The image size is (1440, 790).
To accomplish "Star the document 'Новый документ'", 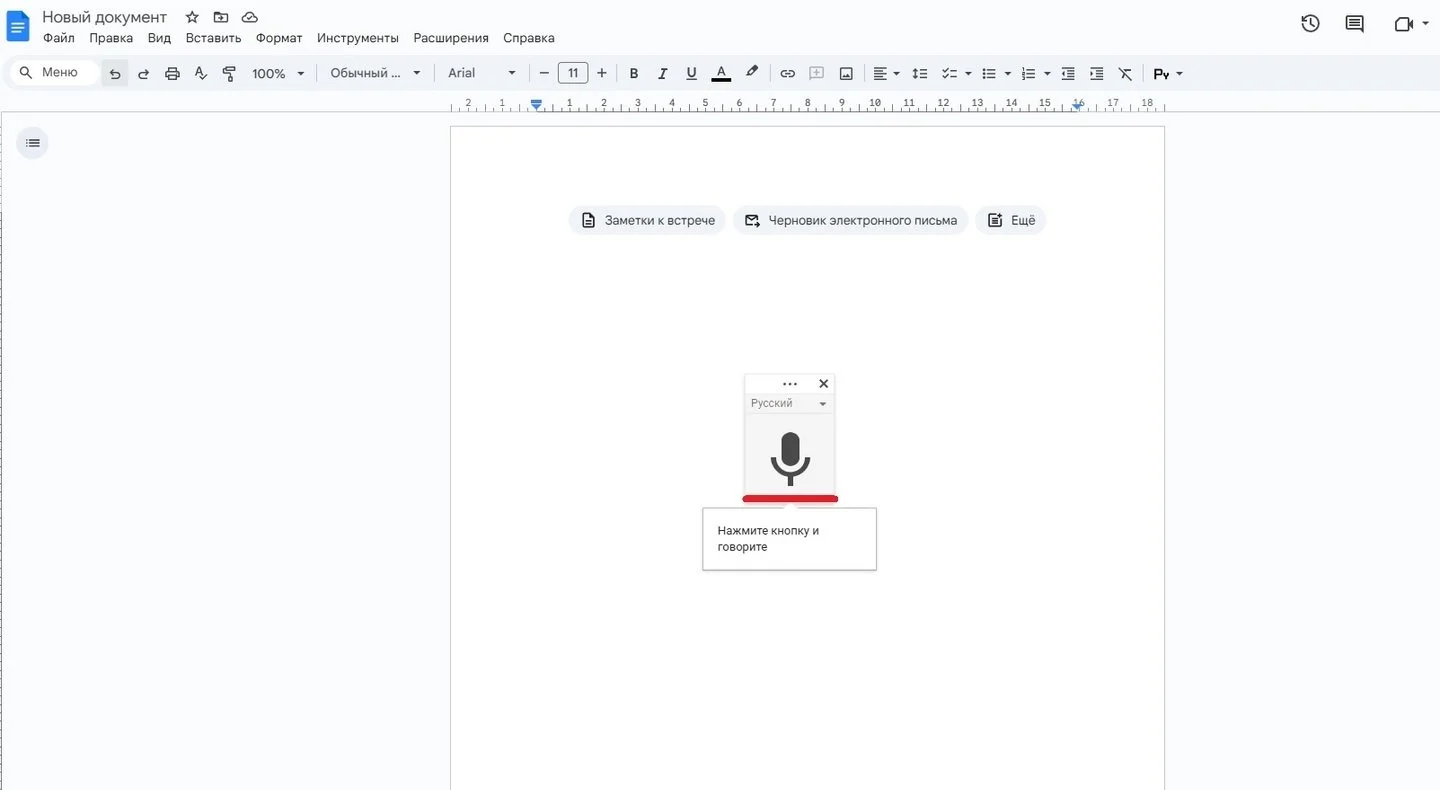I will coord(192,17).
